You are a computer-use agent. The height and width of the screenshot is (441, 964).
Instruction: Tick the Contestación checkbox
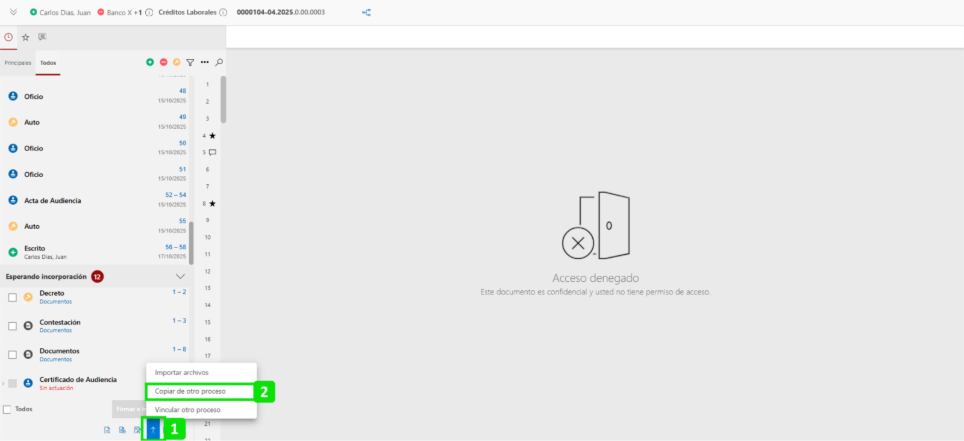point(12,326)
